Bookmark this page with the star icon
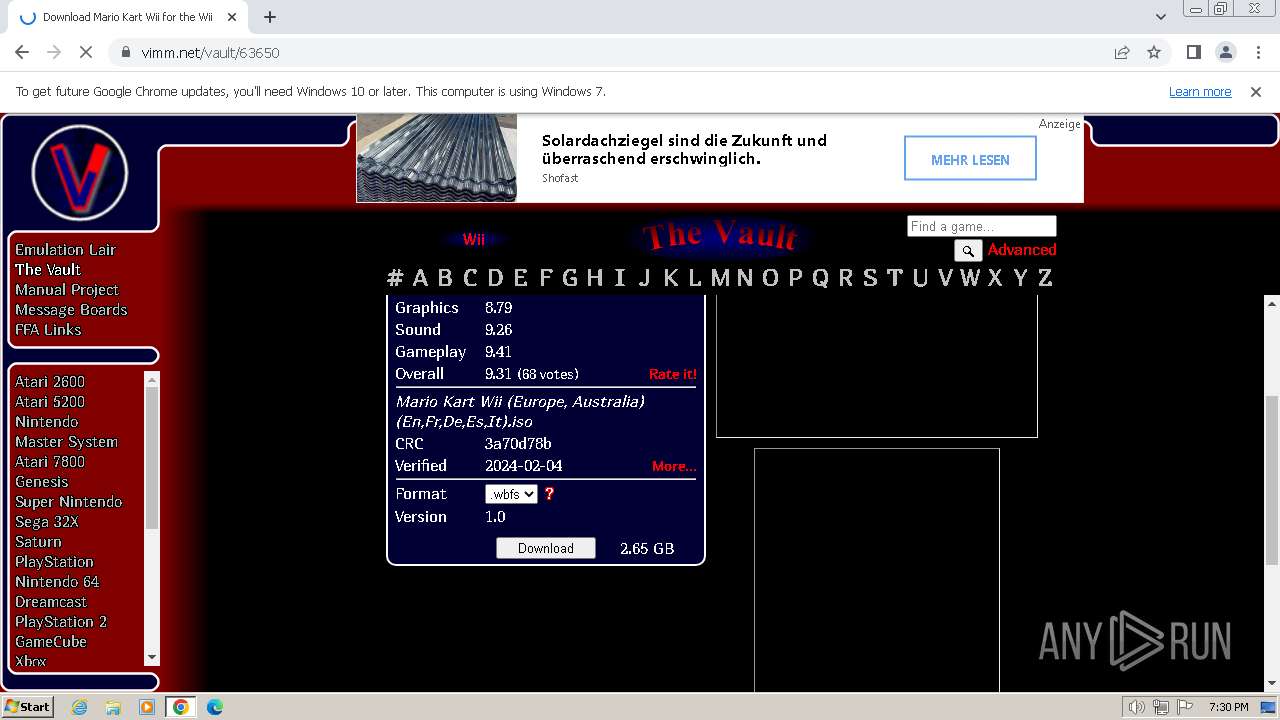This screenshot has height=720, width=1280. [x=1154, y=52]
